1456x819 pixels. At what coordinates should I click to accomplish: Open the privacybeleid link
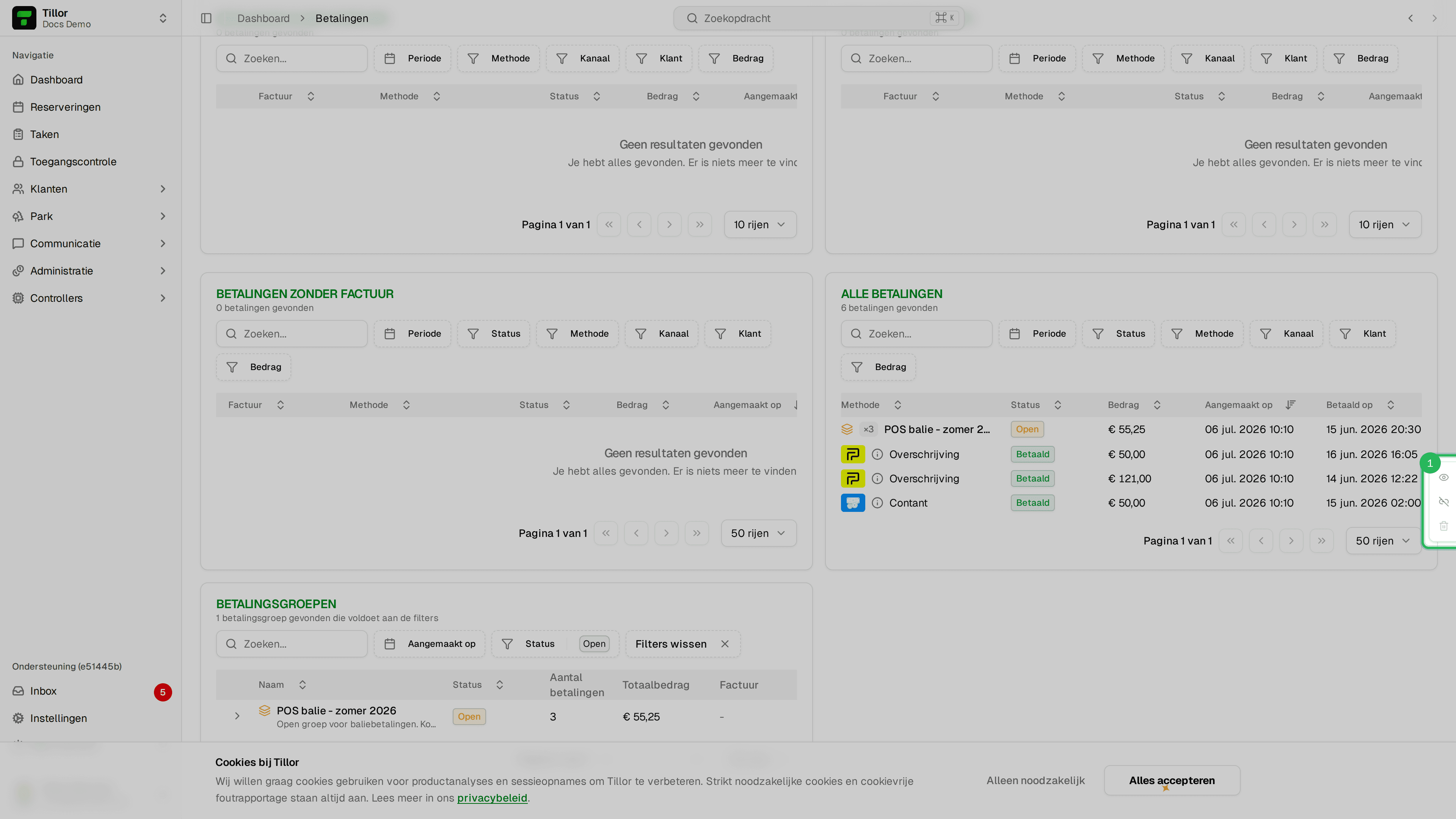click(492, 797)
